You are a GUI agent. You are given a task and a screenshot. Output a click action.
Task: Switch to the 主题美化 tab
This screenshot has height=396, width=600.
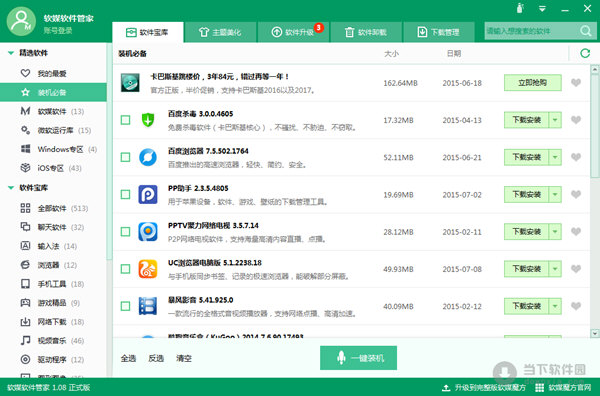[x=220, y=32]
